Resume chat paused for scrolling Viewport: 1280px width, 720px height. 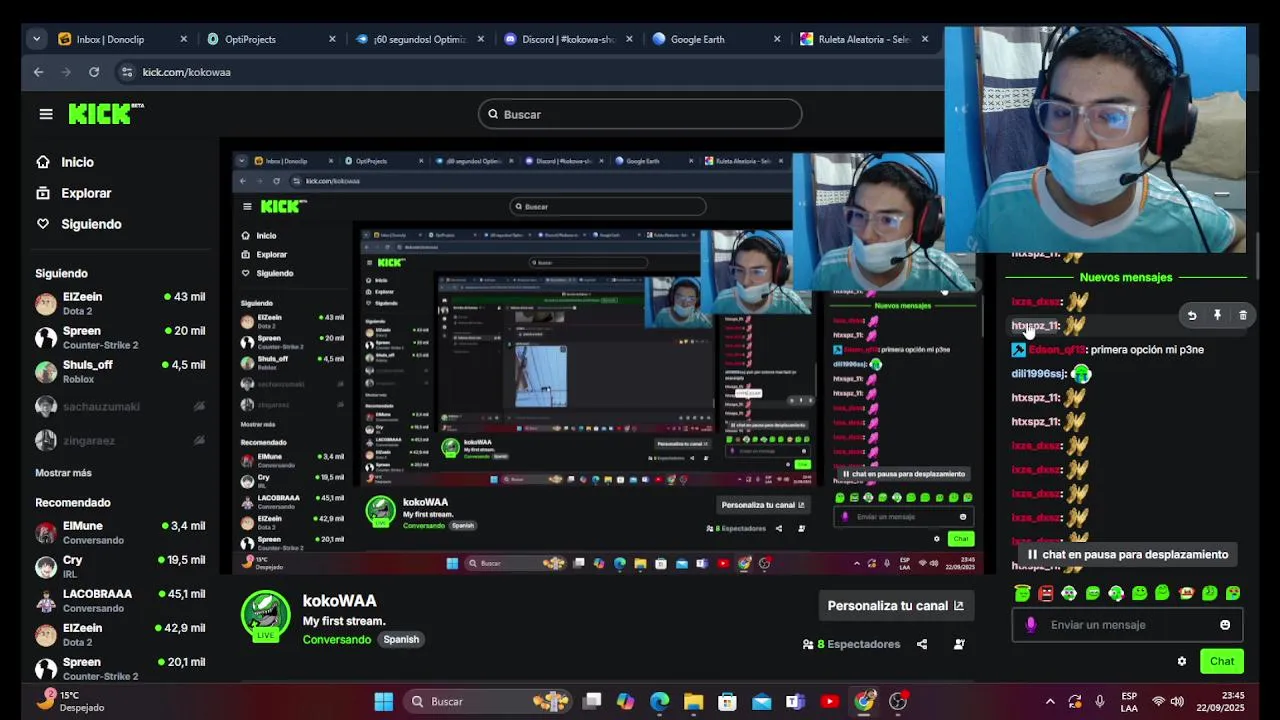1126,554
